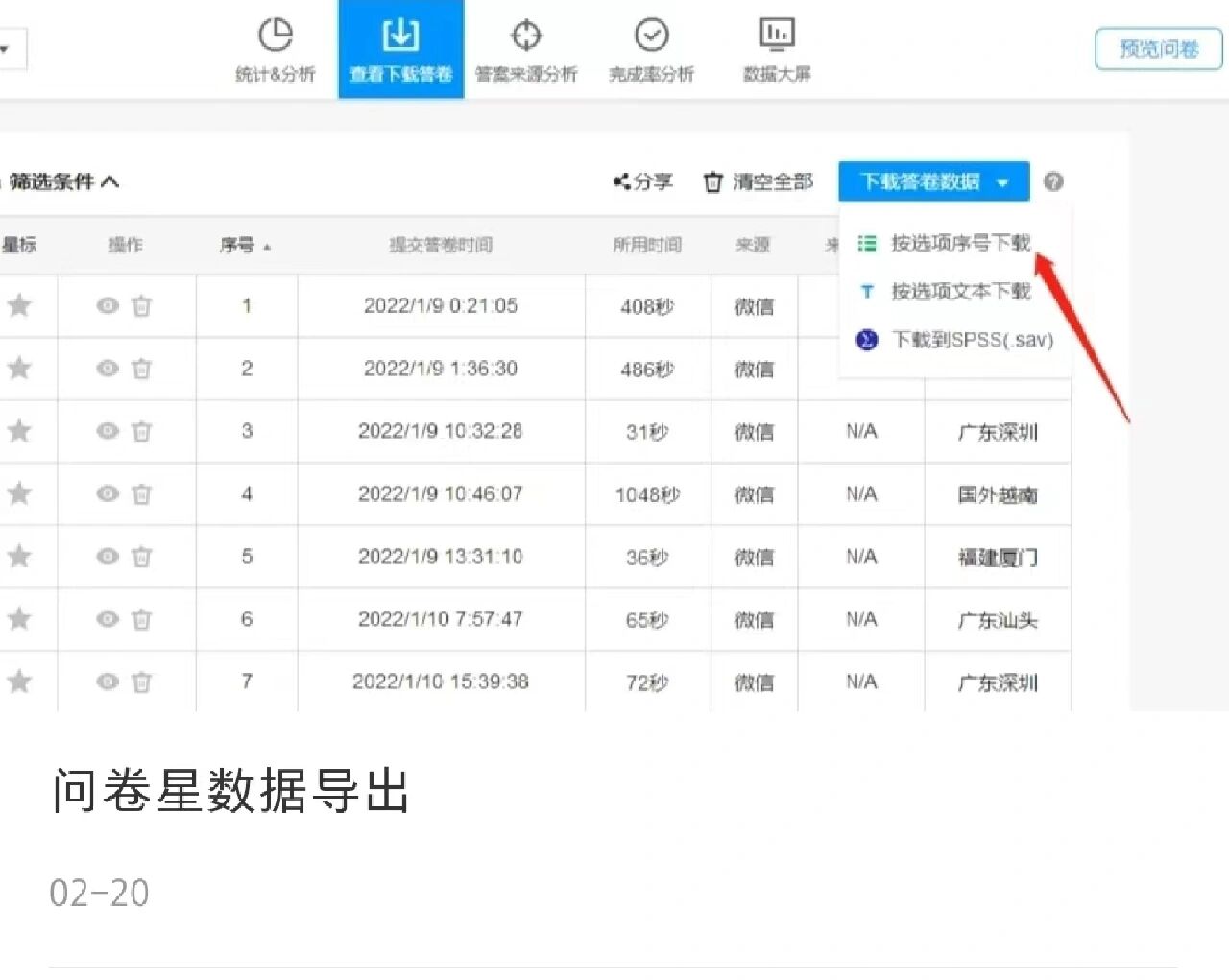
Task: Open the 下载答卷数据 dropdown button
Action: tap(933, 181)
